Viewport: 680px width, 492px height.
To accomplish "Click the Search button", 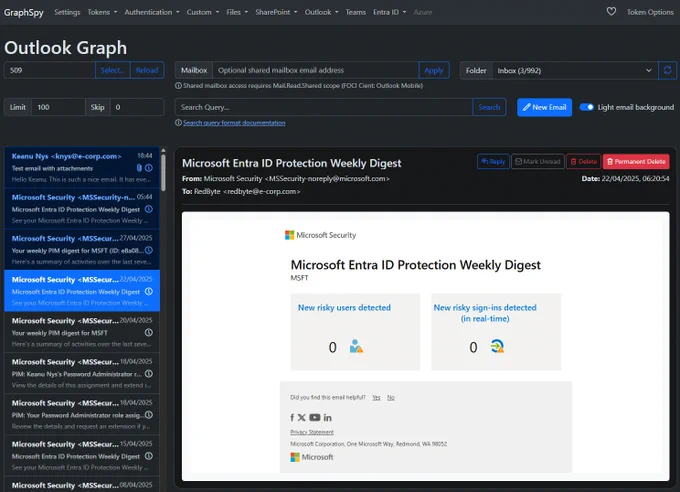I will tap(489, 107).
